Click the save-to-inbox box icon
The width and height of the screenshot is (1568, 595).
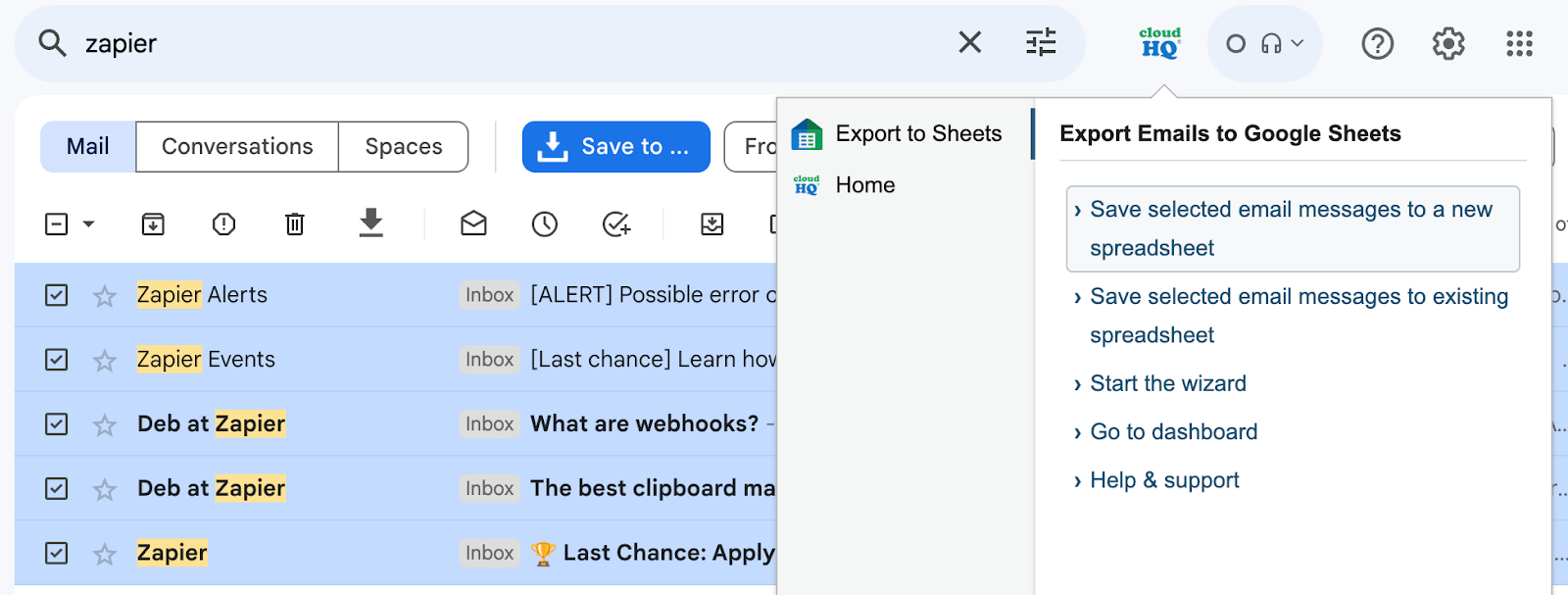coord(712,224)
